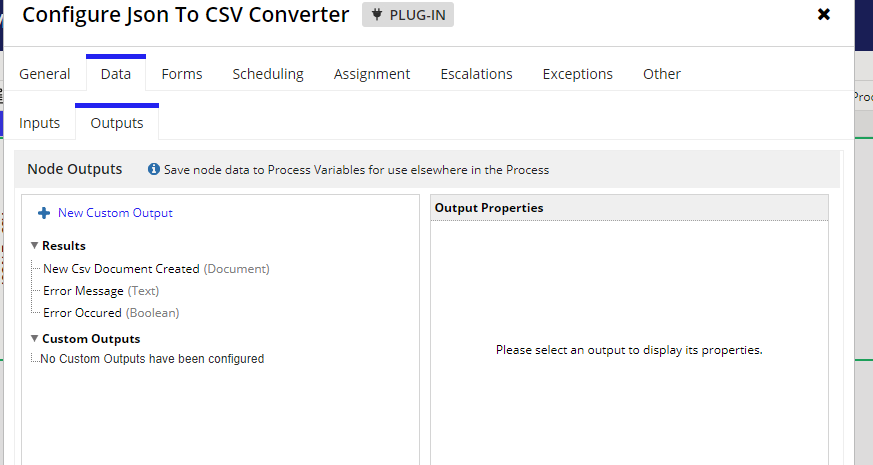Open the General tab
This screenshot has width=873, height=465.
tap(45, 74)
